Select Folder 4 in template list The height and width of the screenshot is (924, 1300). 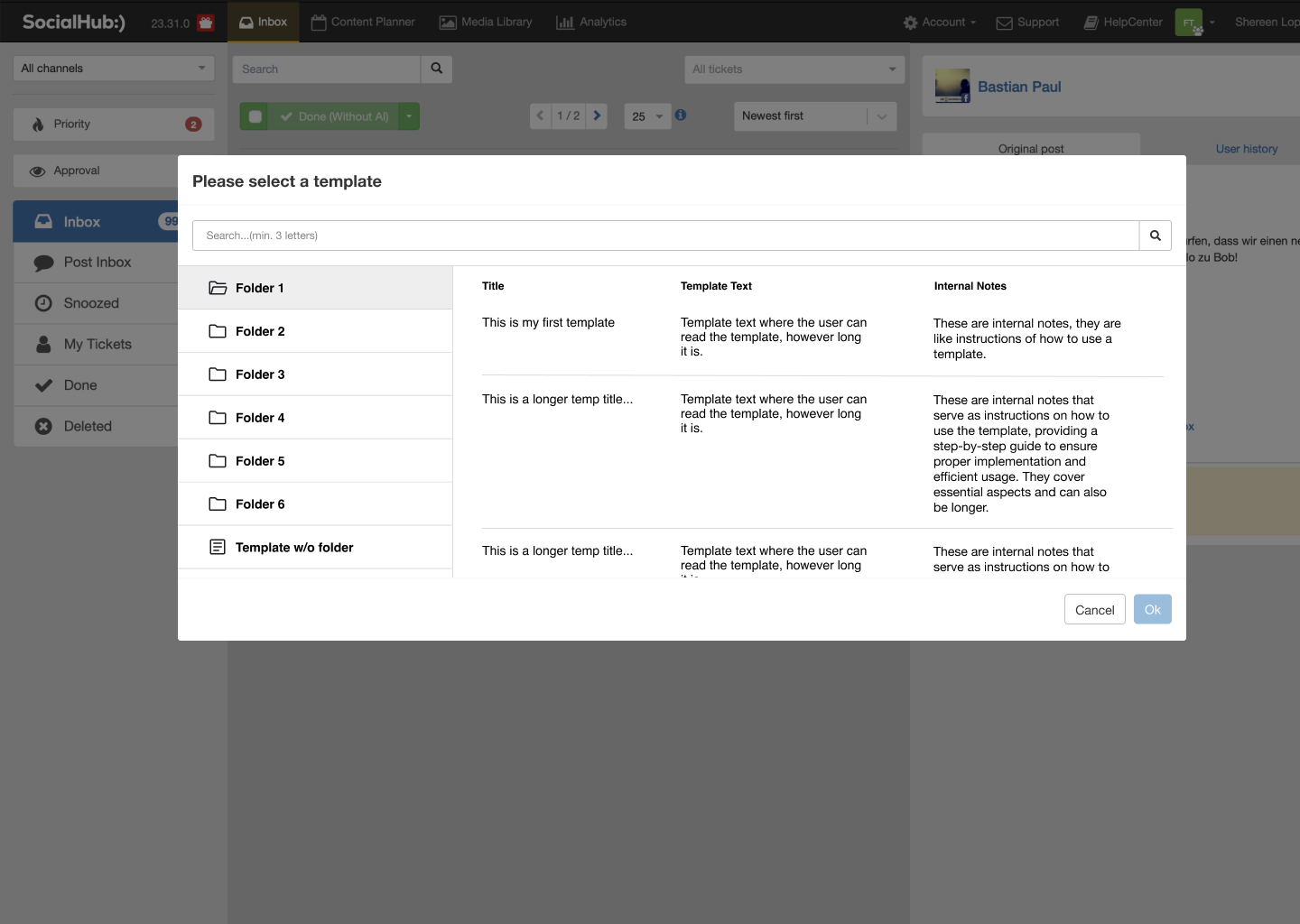315,418
